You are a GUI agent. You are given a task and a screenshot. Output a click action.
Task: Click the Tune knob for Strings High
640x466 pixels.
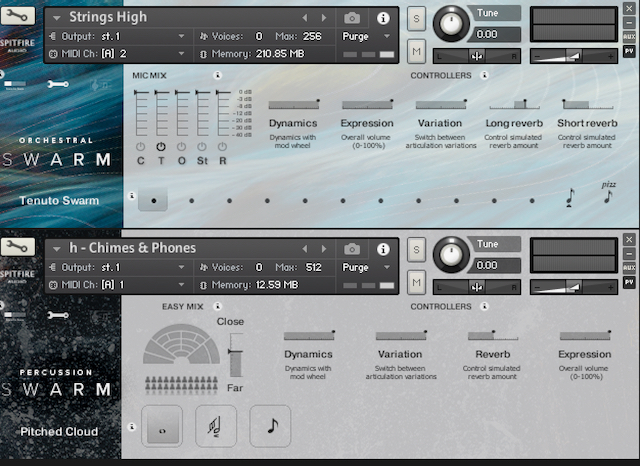point(451,24)
